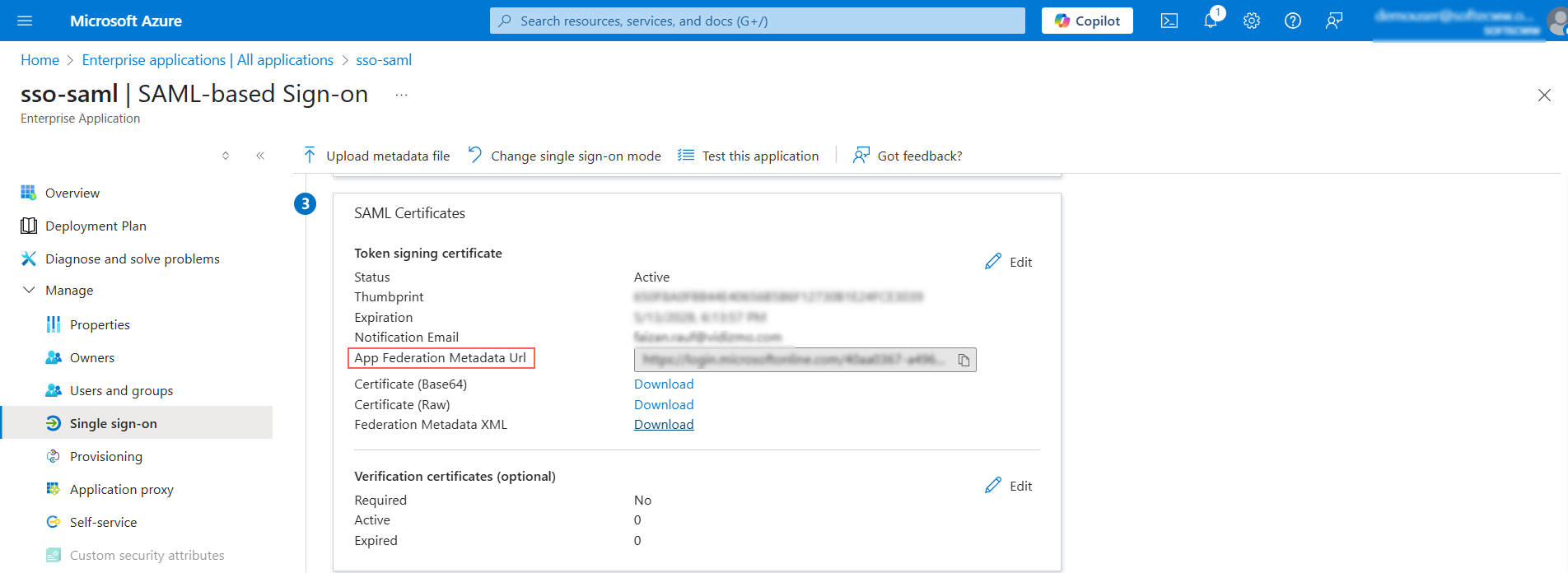Open the more options ellipsis beside title

401,95
